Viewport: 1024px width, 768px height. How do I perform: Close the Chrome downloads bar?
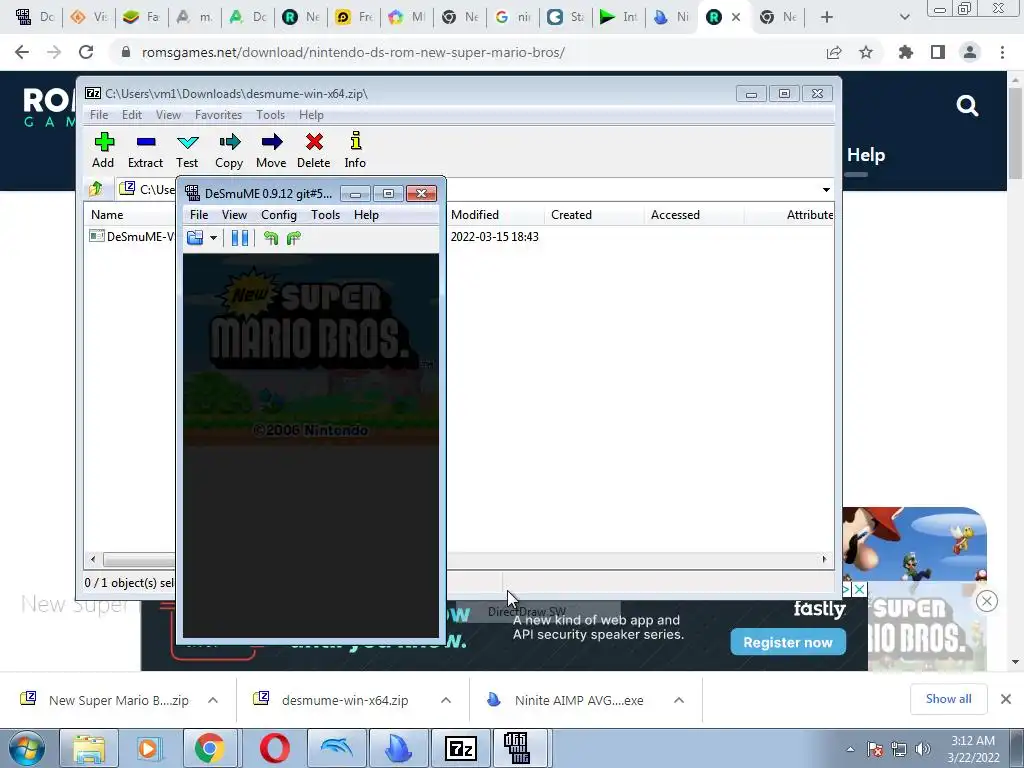1006,699
